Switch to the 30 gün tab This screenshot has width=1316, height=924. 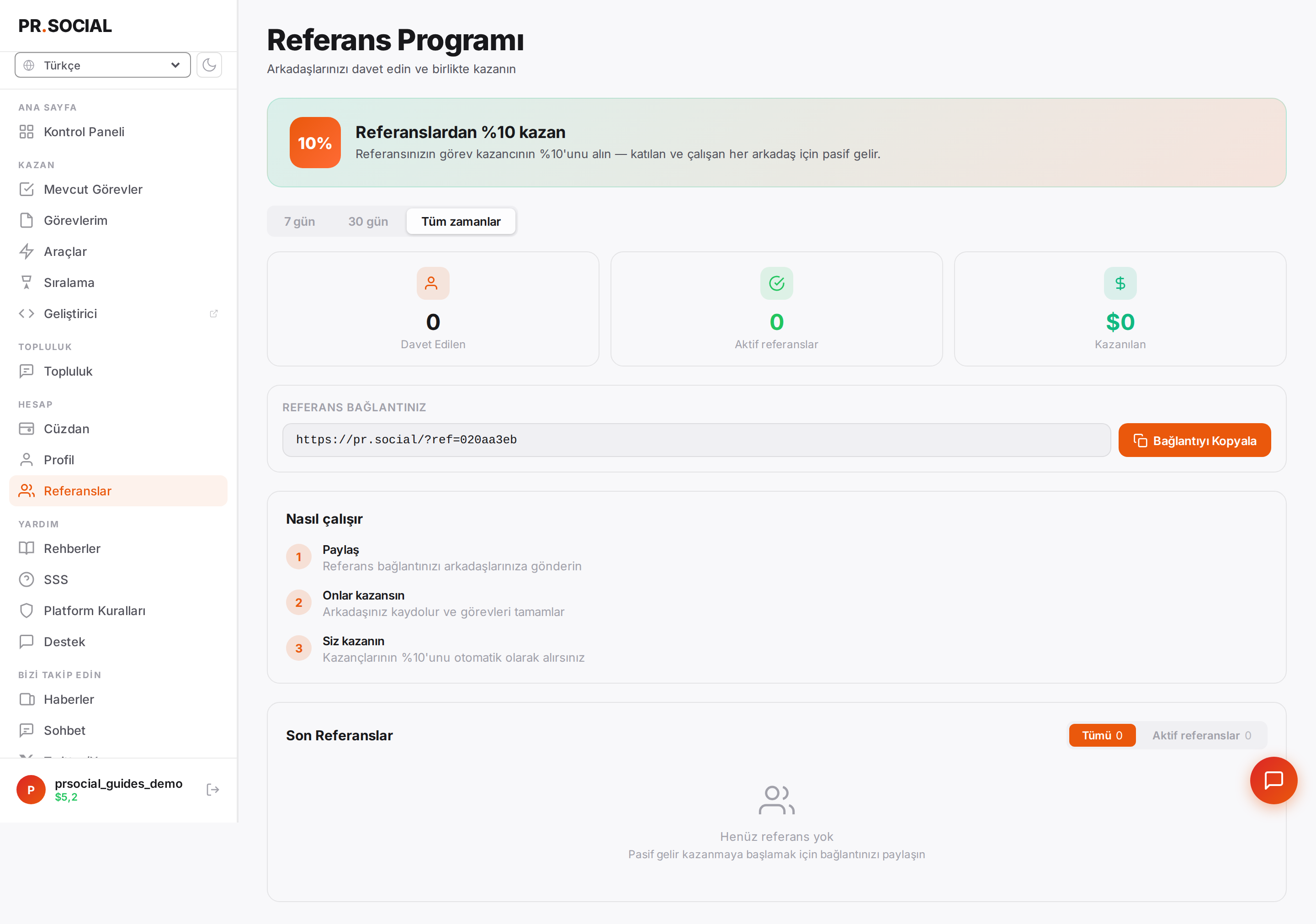tap(368, 221)
